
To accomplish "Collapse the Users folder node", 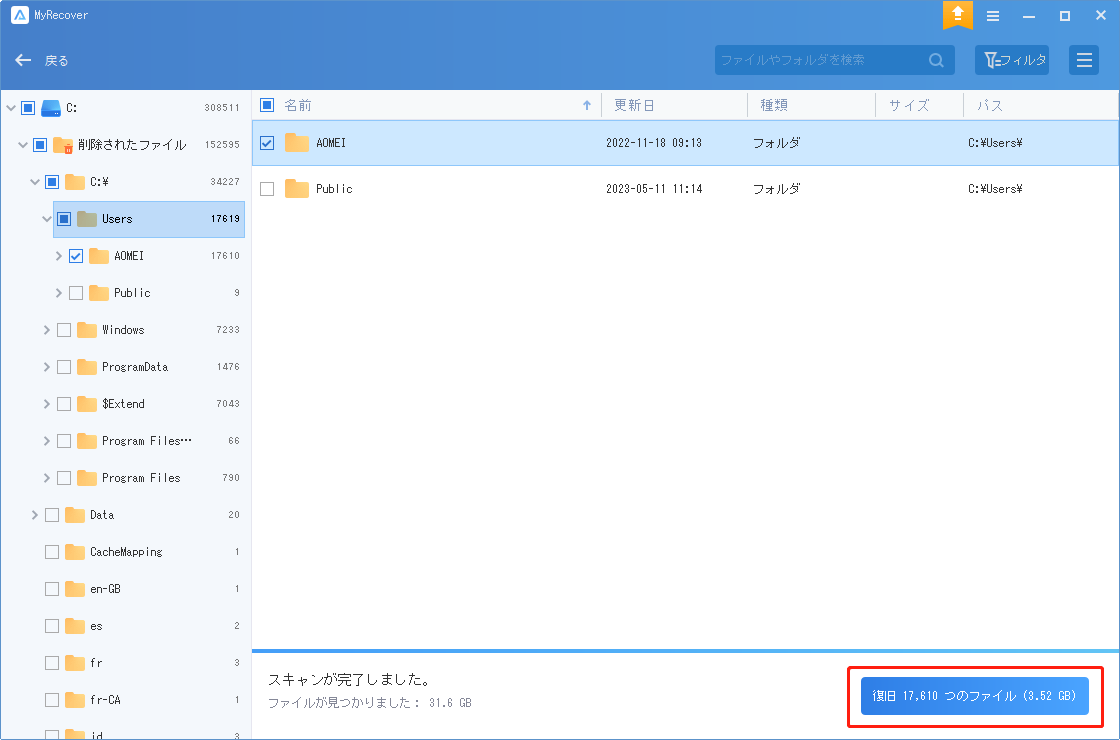I will pyautogui.click(x=47, y=219).
